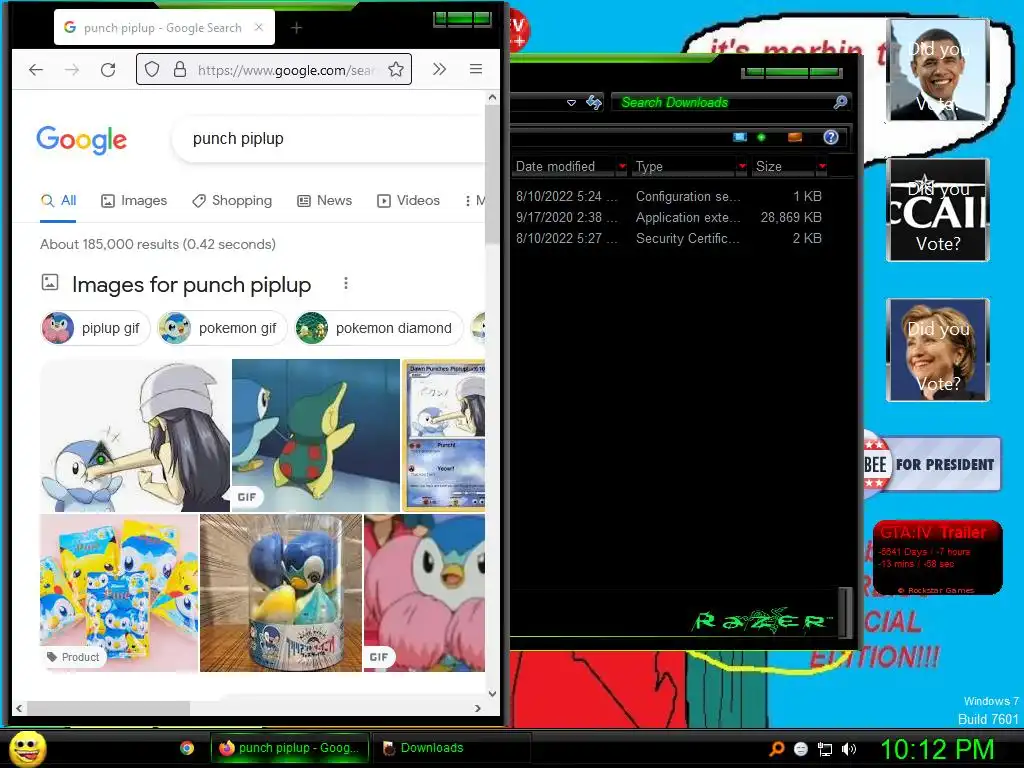Click the browser page scroll up arrow
This screenshot has height=768, width=1024.
pos(492,97)
